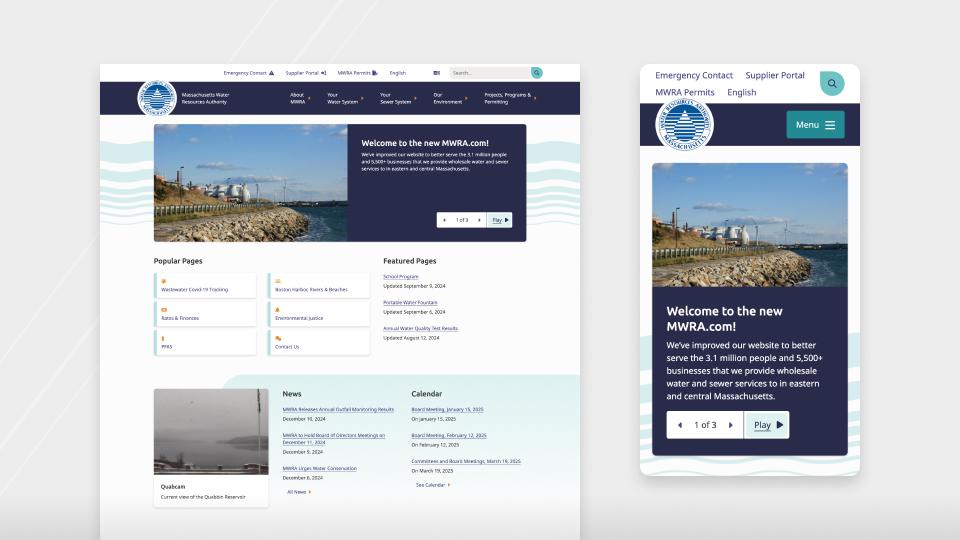Open Projects, Programs & Permitting menu
The image size is (960, 540).
(x=508, y=99)
